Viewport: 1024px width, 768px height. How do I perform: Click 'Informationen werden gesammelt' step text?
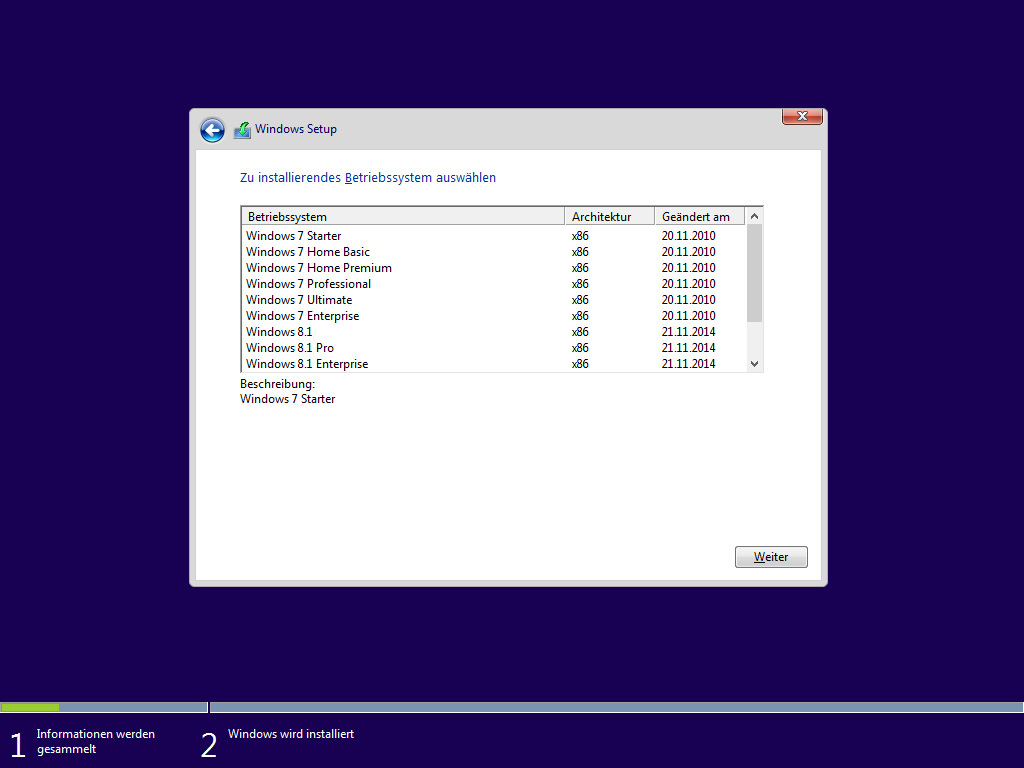pyautogui.click(x=95, y=741)
